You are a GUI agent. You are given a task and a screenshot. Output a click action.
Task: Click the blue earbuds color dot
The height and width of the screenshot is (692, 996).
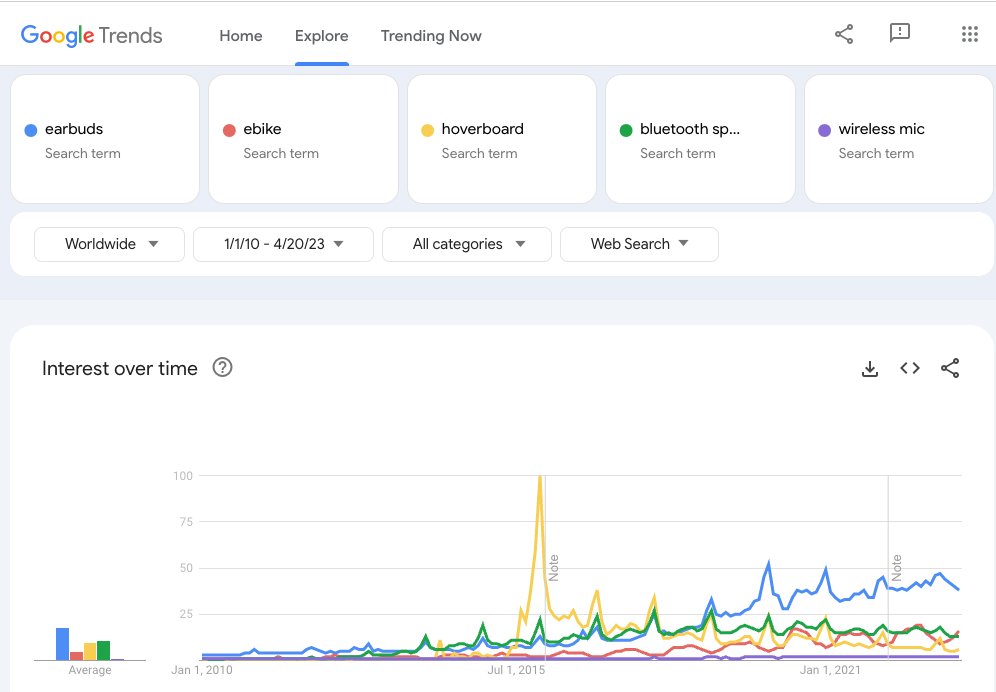point(30,130)
